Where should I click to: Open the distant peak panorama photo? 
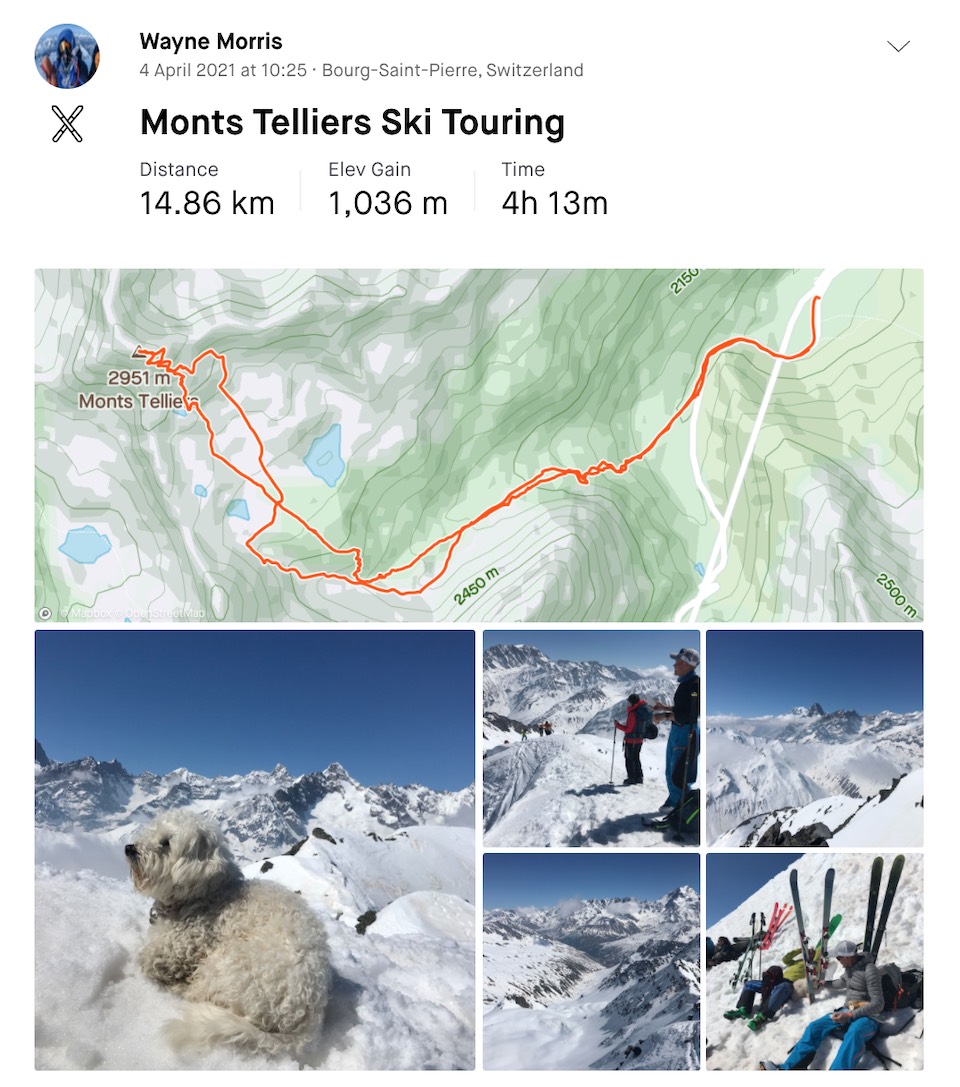click(814, 738)
